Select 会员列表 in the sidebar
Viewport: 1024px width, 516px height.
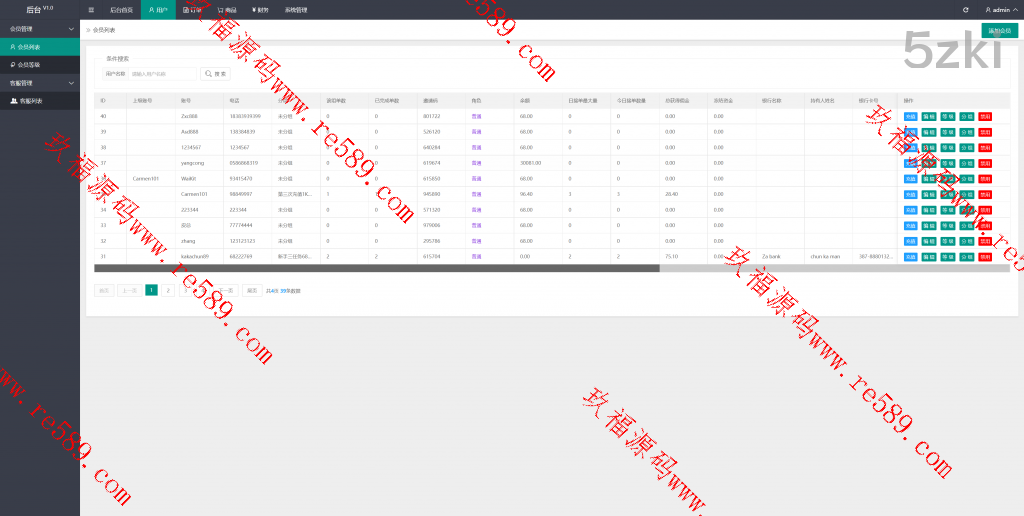(x=30, y=47)
